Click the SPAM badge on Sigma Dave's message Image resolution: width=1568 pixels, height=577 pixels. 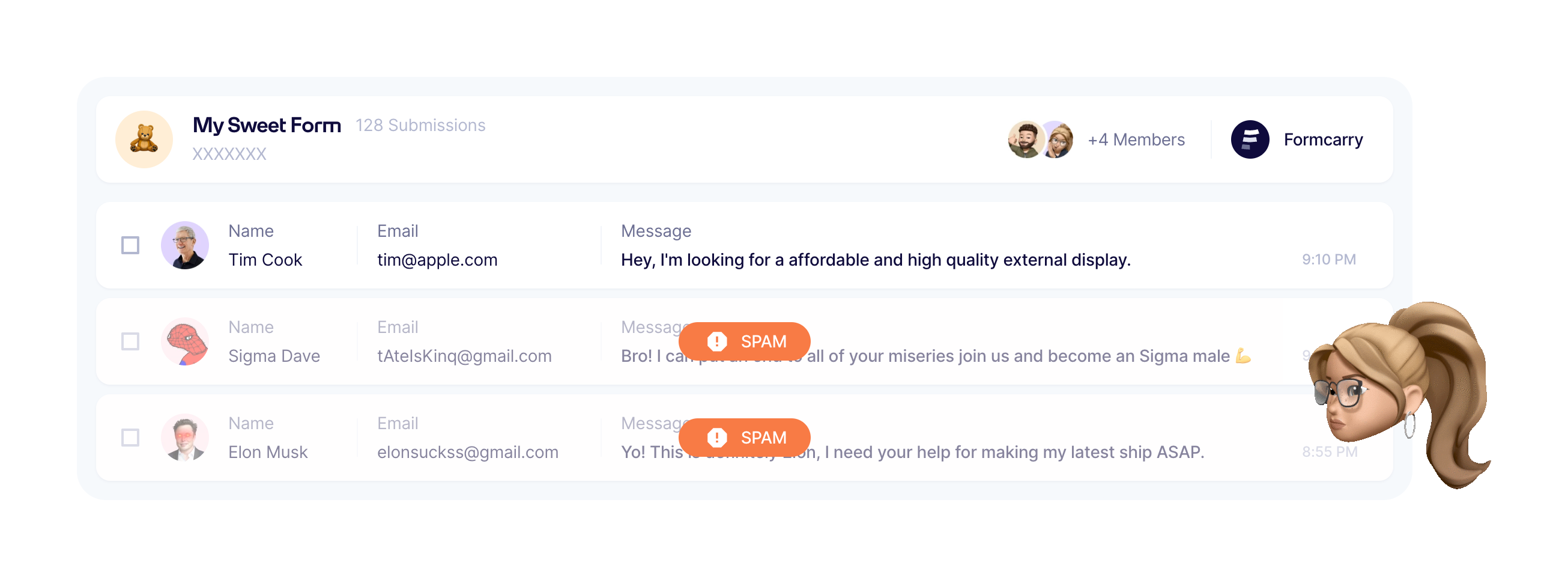744,341
